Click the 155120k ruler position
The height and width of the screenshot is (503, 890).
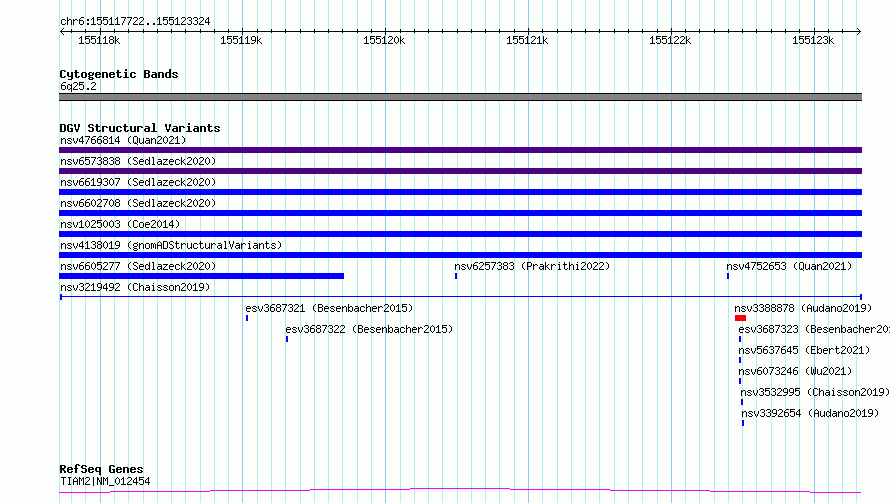[384, 40]
